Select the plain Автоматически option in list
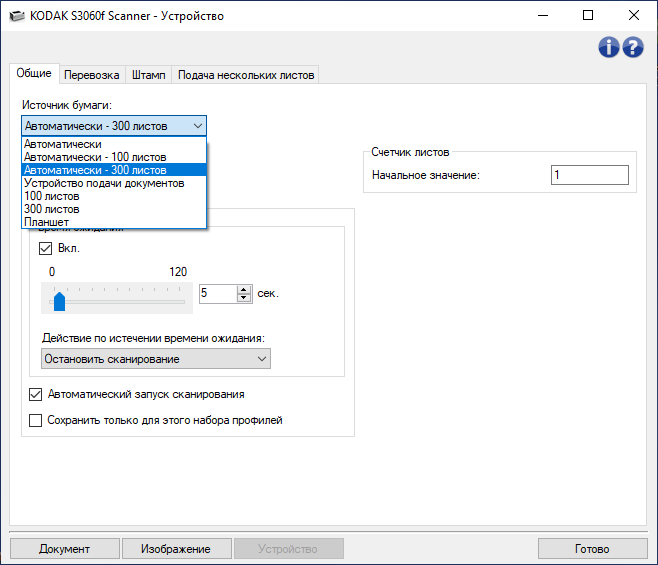This screenshot has height=565, width=658. 114,144
